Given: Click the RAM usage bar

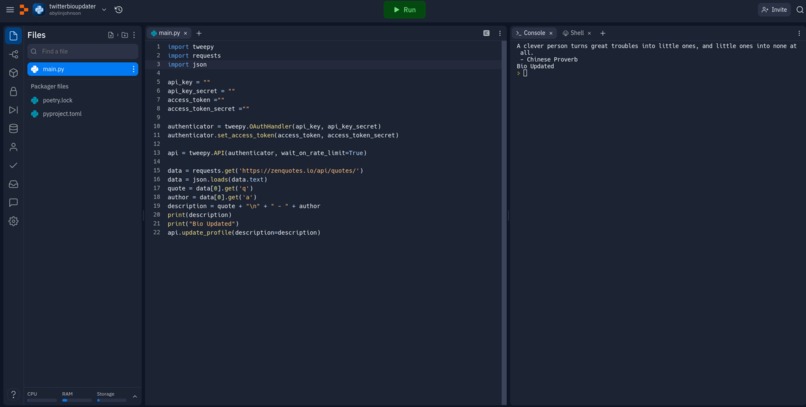Looking at the screenshot, I should pos(77,400).
